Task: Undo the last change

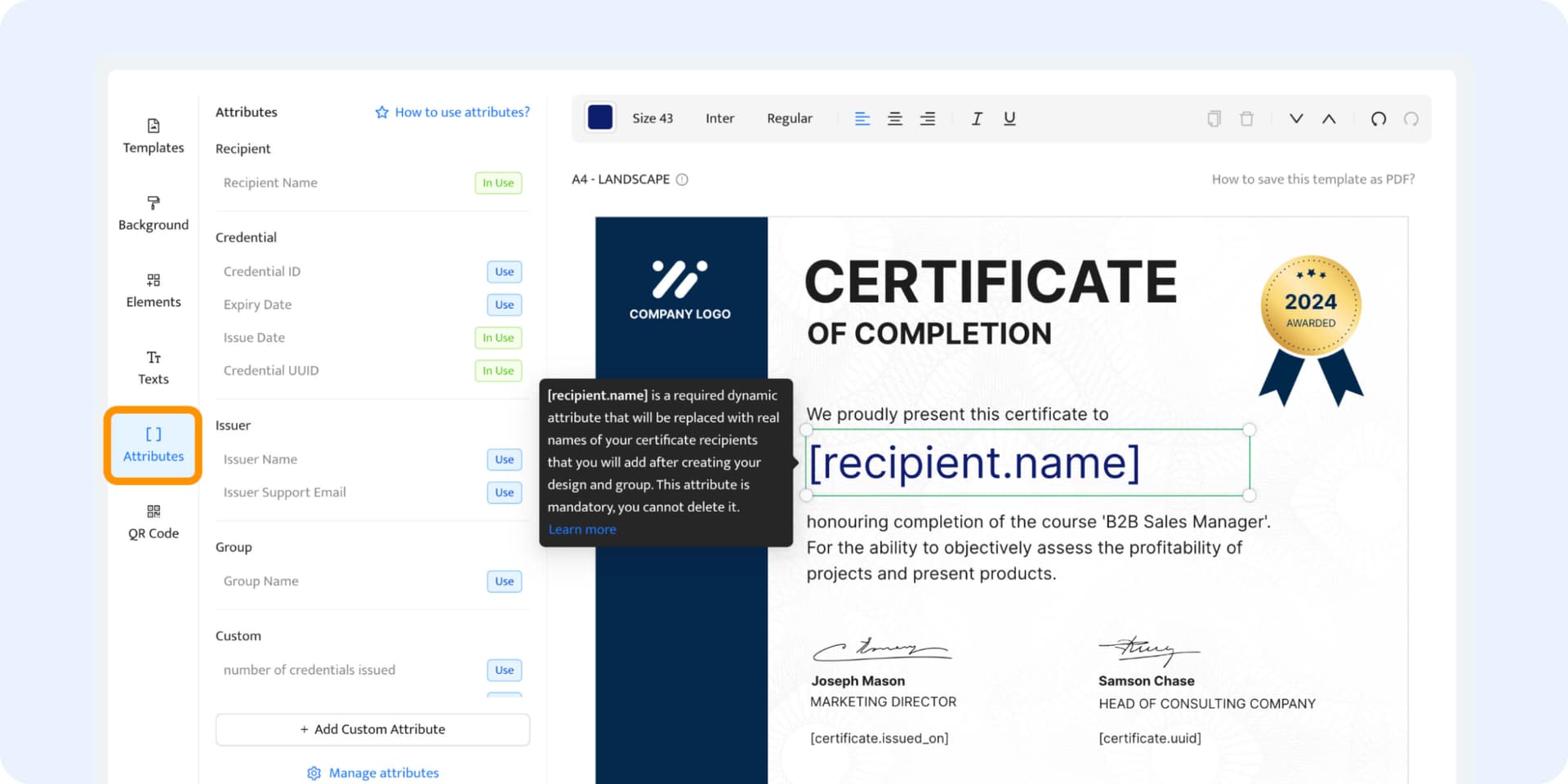Action: click(x=1379, y=118)
